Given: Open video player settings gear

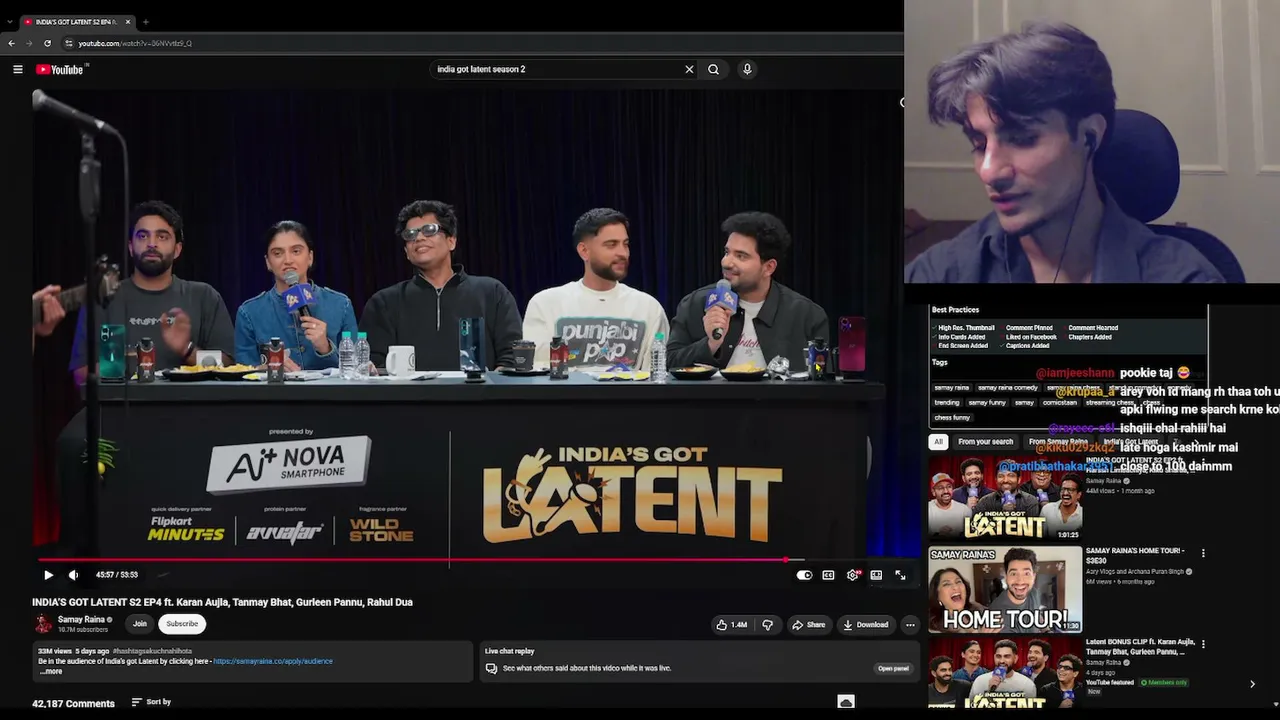Looking at the screenshot, I should [x=853, y=575].
